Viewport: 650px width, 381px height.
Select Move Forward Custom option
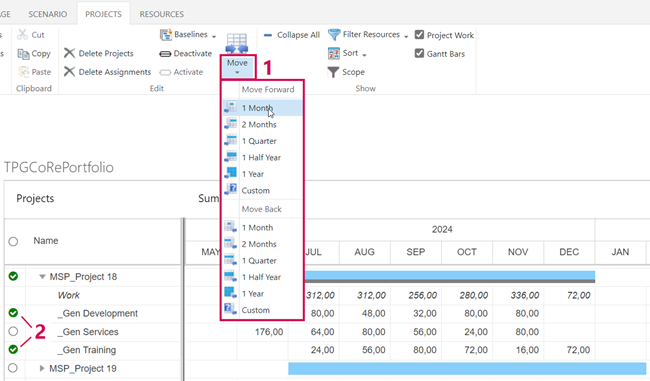(262, 191)
